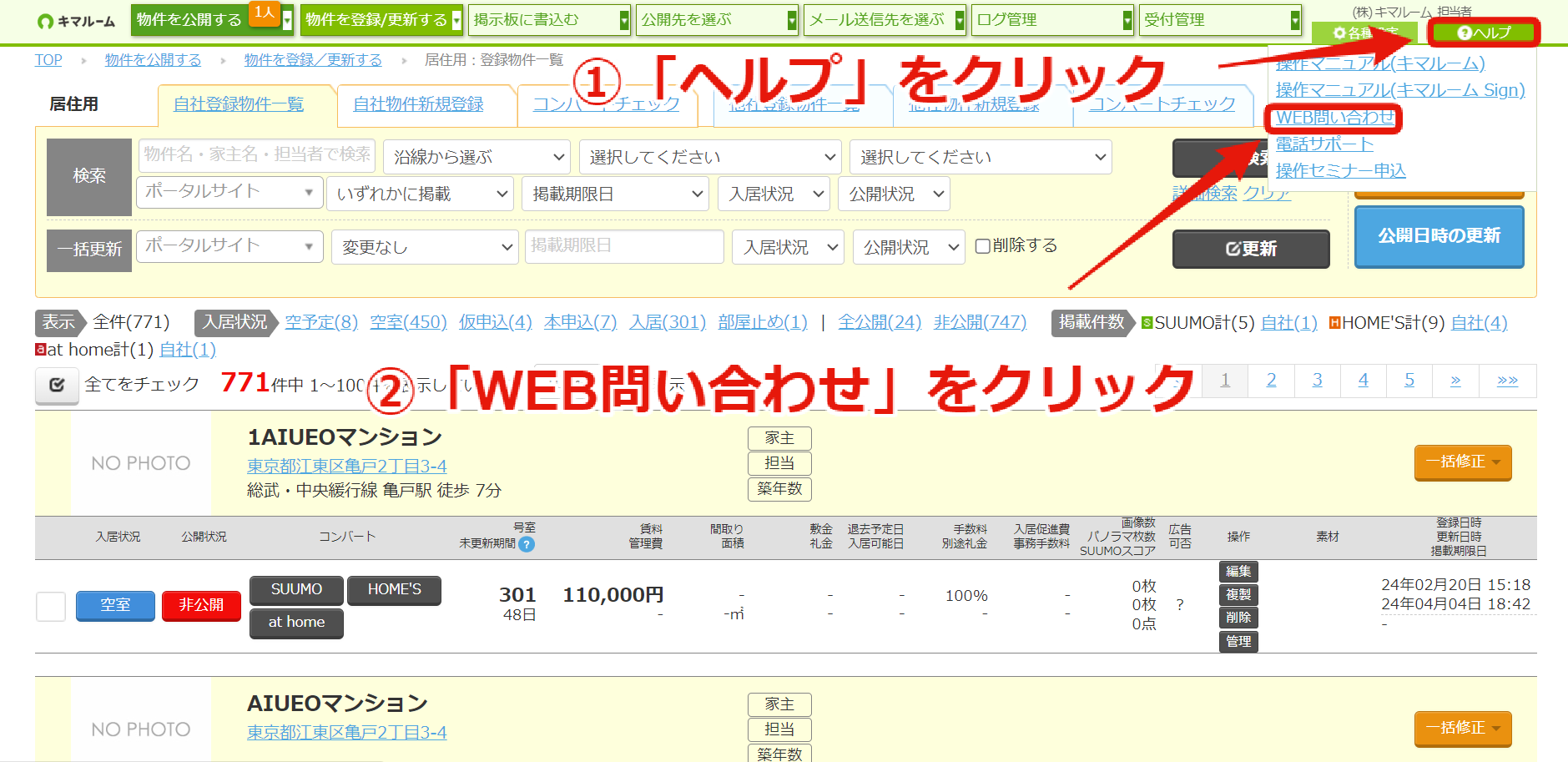Open the 掲示板に書込む dropdown
Image resolution: width=1568 pixels, height=762 pixels.
(x=549, y=20)
